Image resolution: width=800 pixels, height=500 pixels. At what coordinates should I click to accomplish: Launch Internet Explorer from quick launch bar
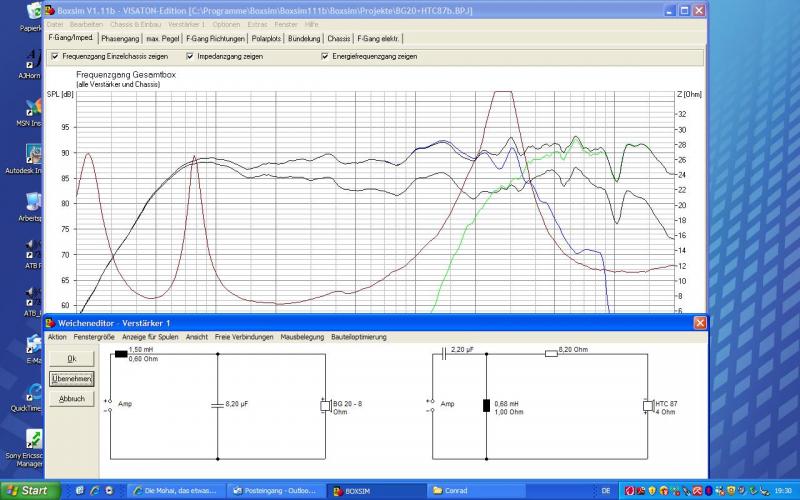(x=95, y=490)
